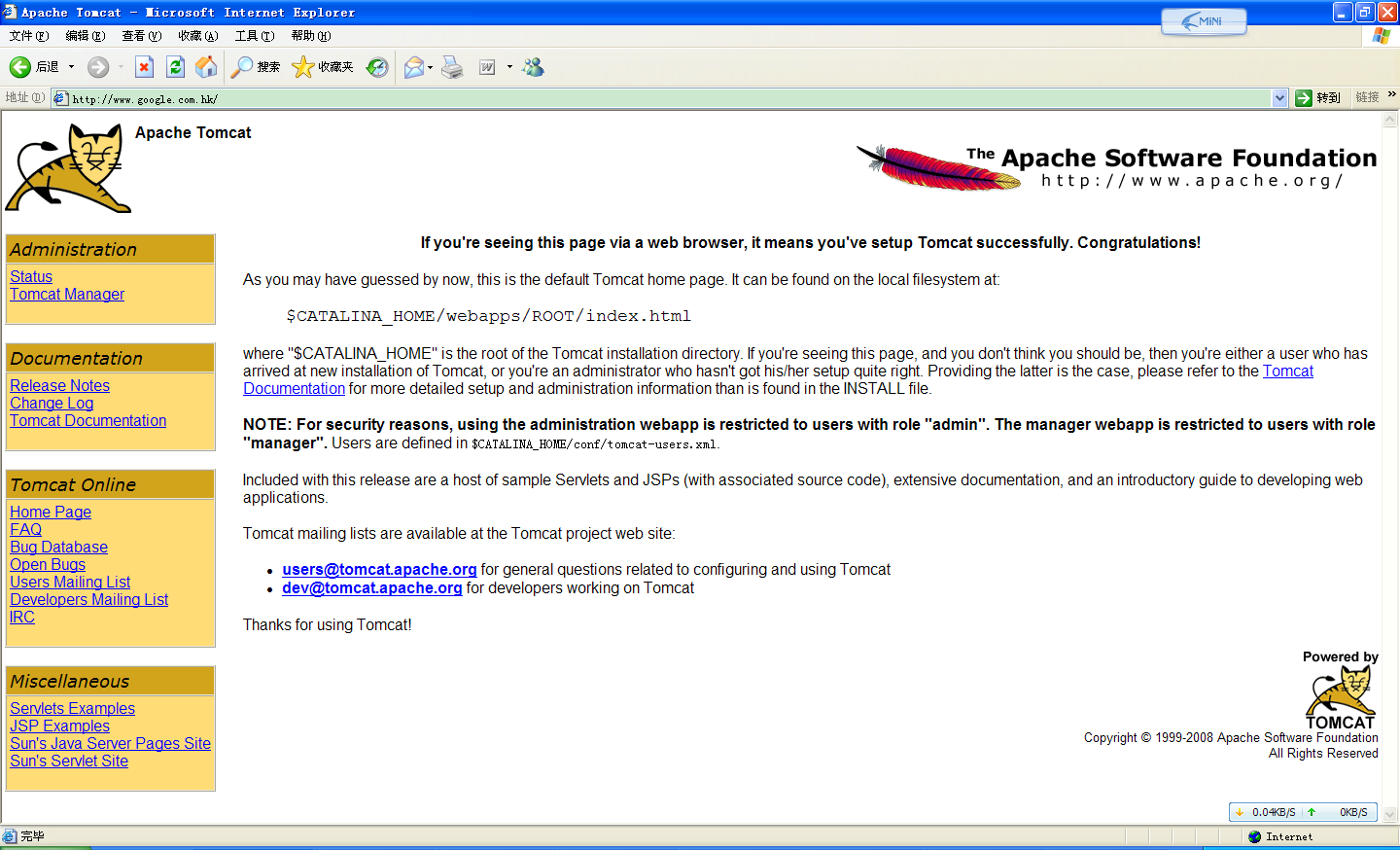Click the Powered by Tomcat logo
This screenshot has width=1400, height=850.
[x=1341, y=698]
